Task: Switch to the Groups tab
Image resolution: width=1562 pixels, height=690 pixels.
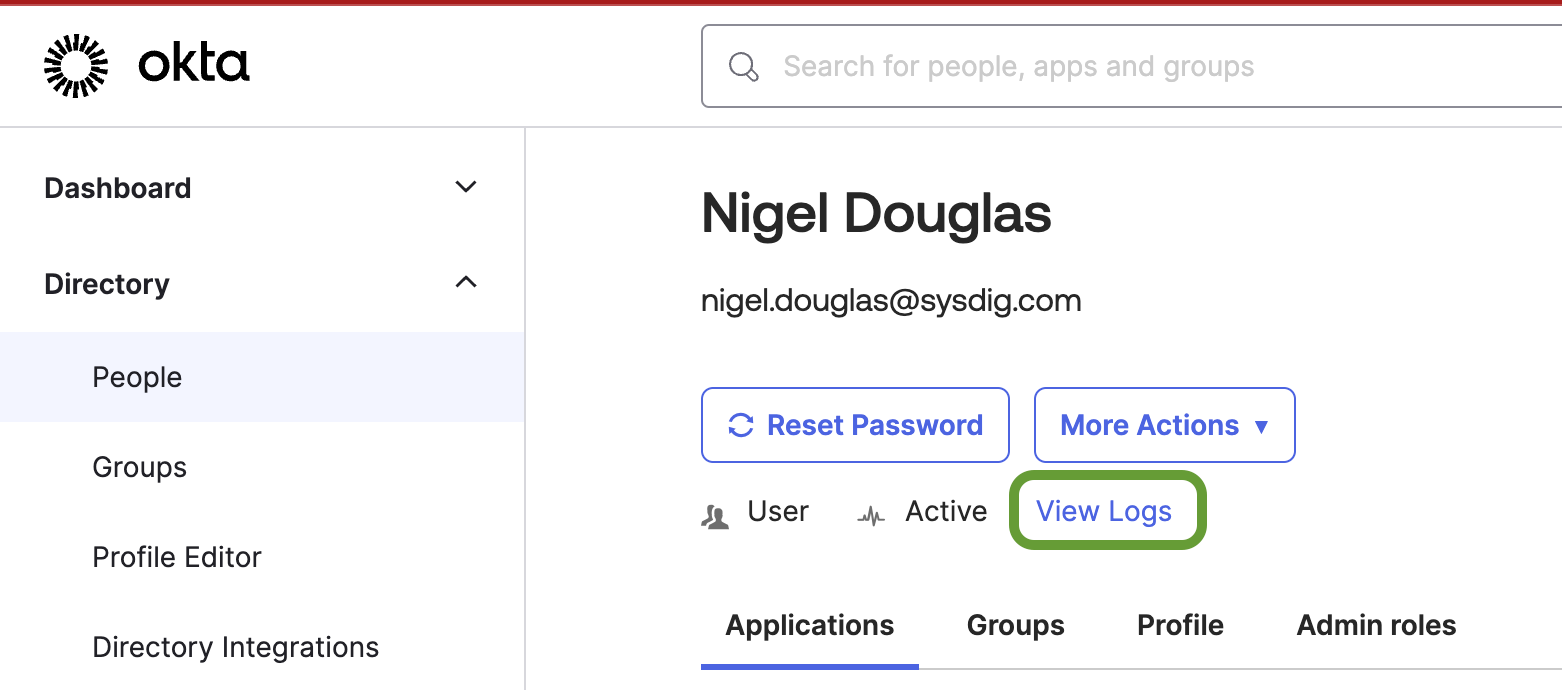Action: pos(1015,626)
